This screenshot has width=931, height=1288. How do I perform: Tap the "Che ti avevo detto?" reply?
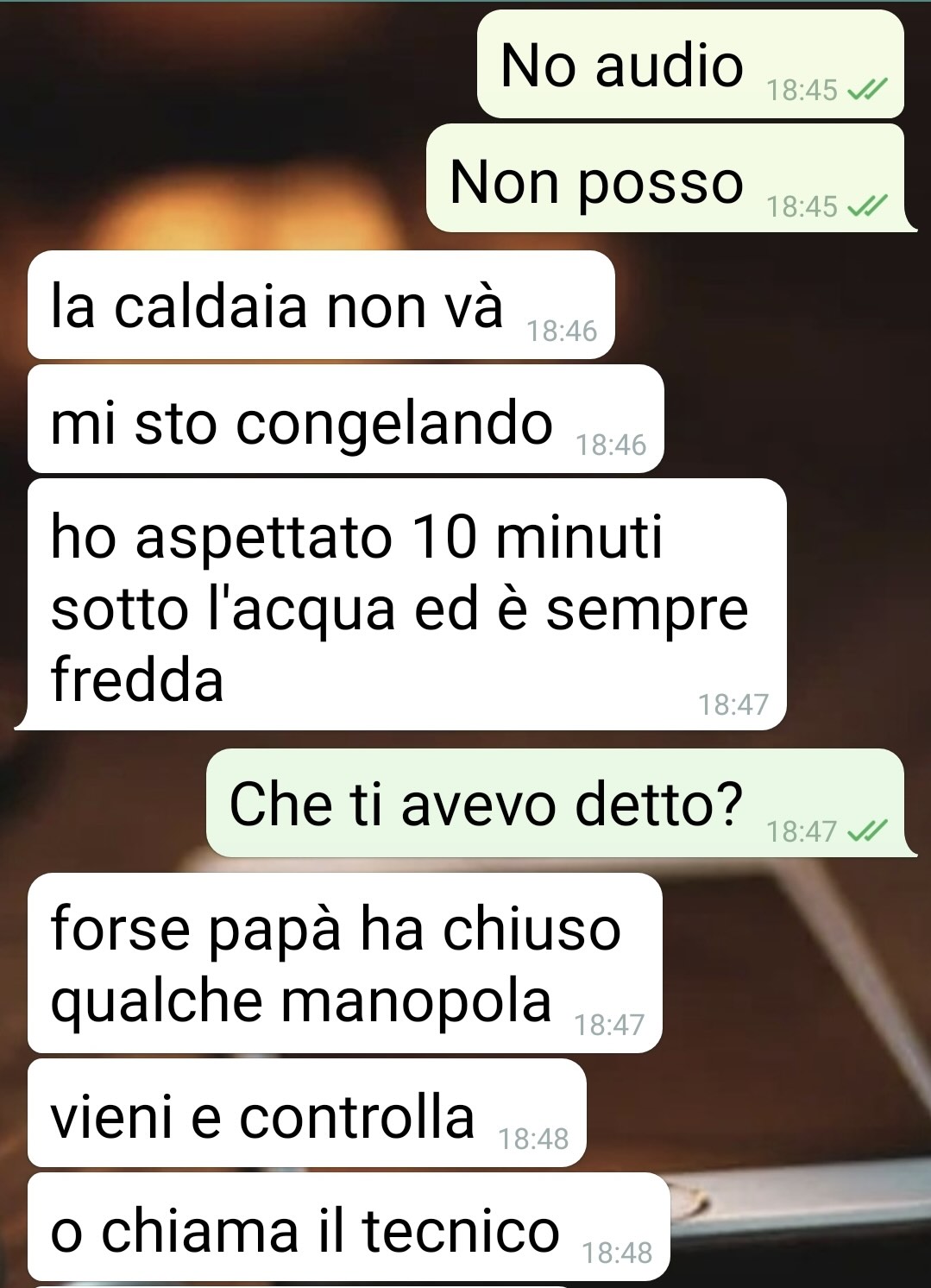[556, 803]
